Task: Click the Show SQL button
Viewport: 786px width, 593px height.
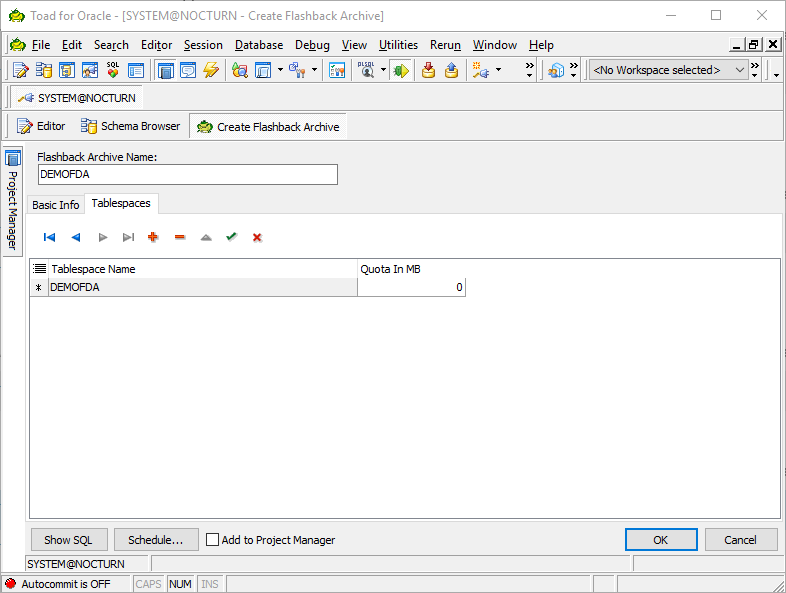Action: (69, 539)
